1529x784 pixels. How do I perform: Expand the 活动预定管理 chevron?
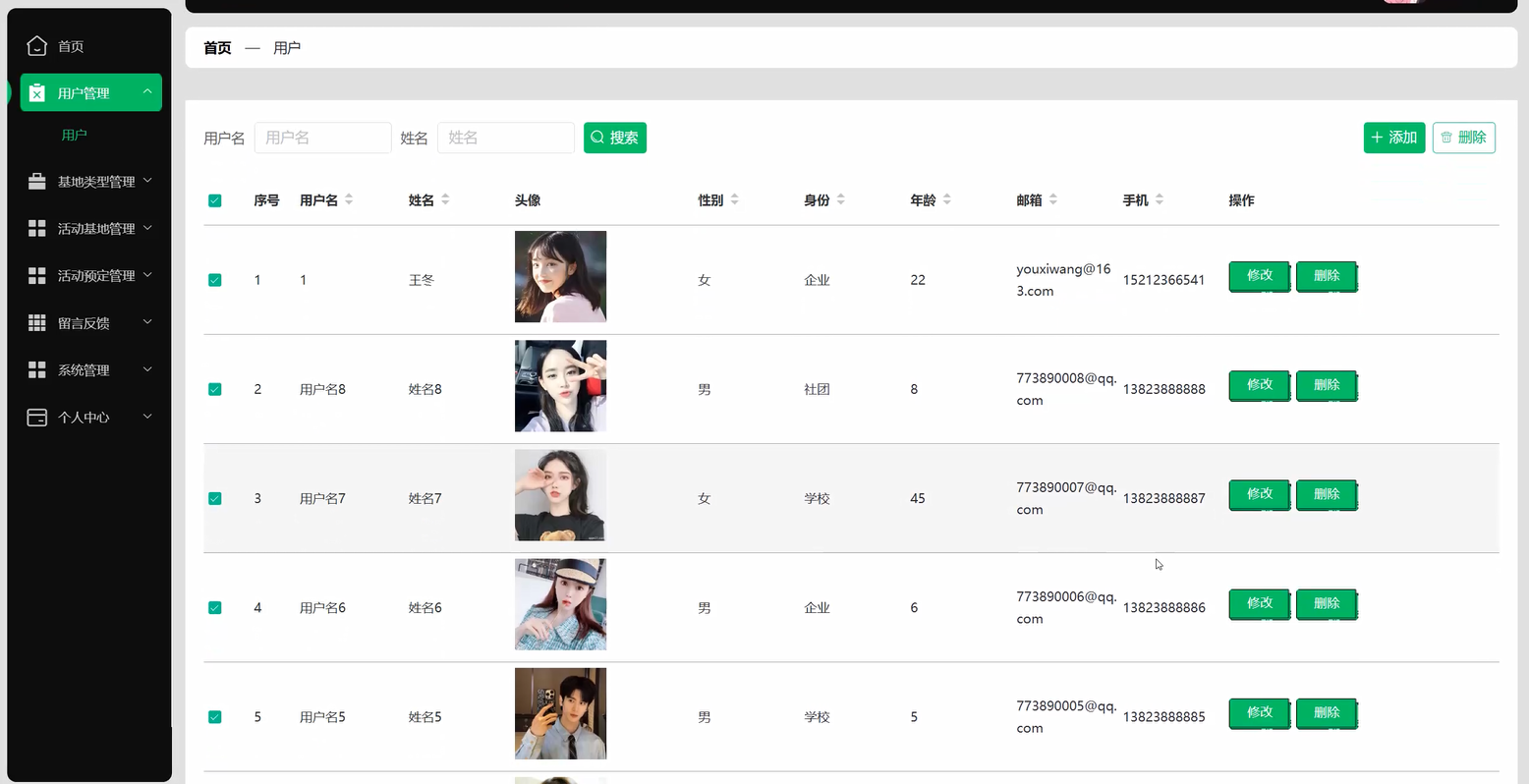click(x=147, y=274)
